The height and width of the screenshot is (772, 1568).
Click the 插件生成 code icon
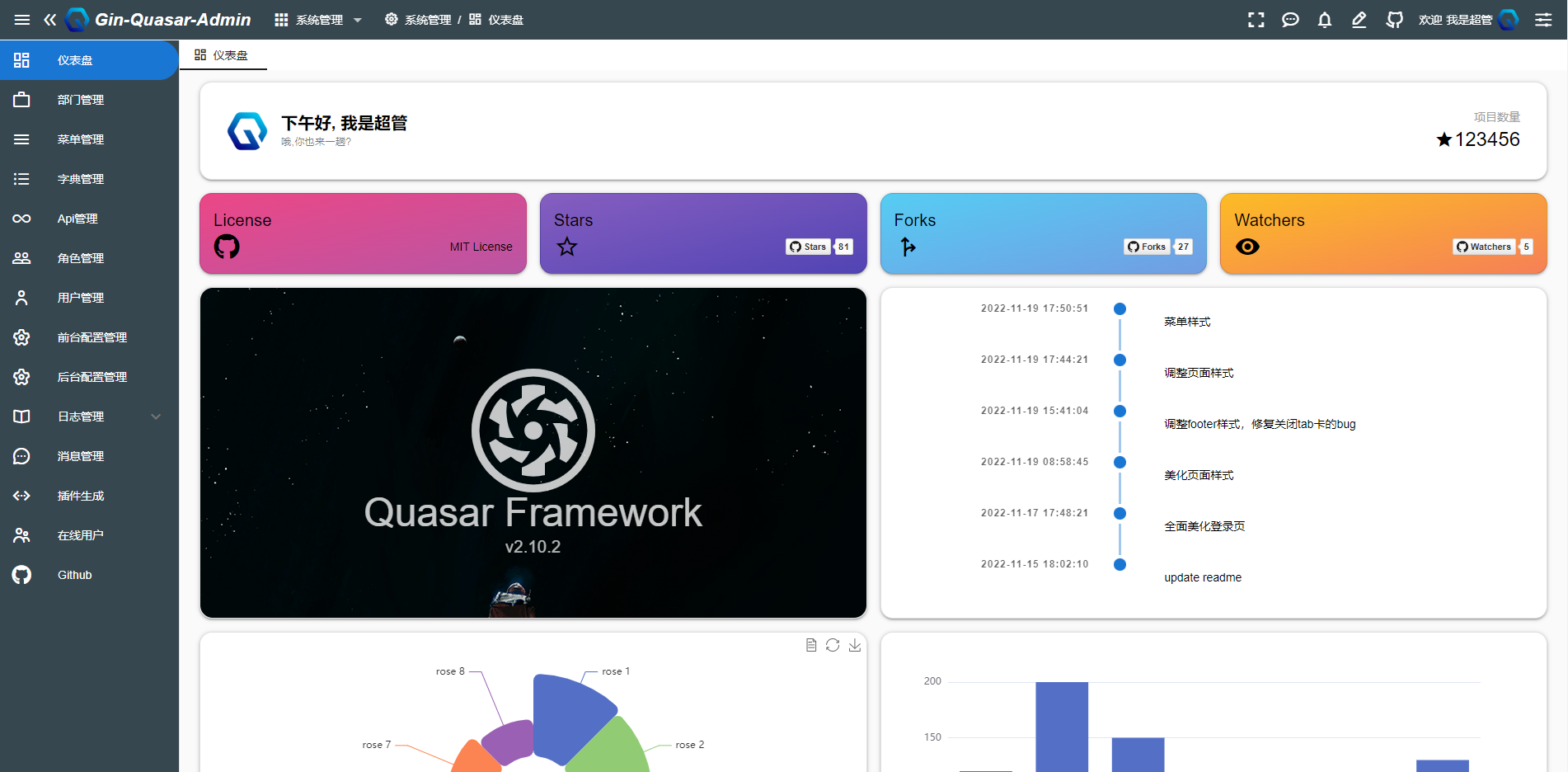[21, 496]
